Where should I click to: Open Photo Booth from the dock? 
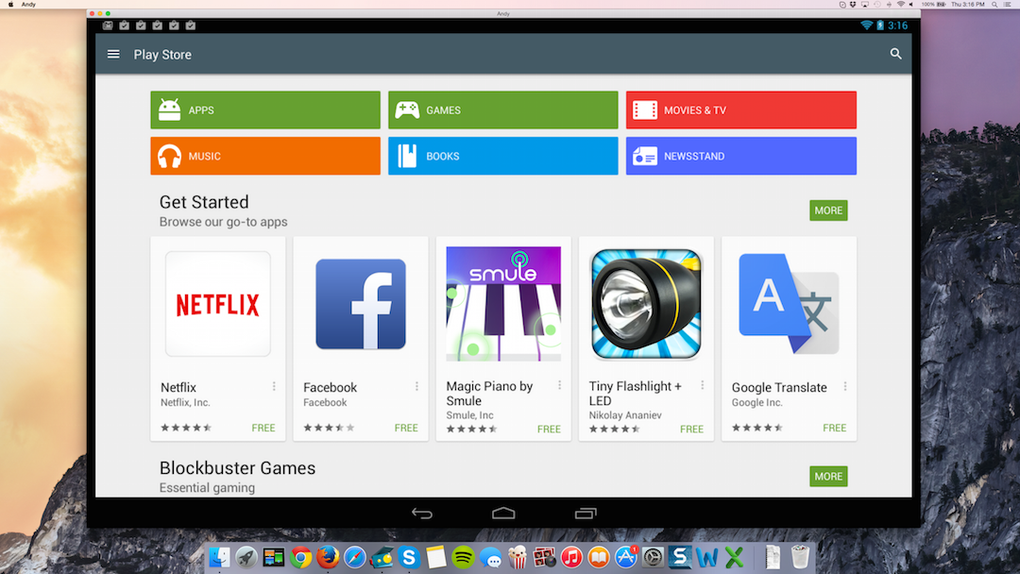(x=544, y=557)
